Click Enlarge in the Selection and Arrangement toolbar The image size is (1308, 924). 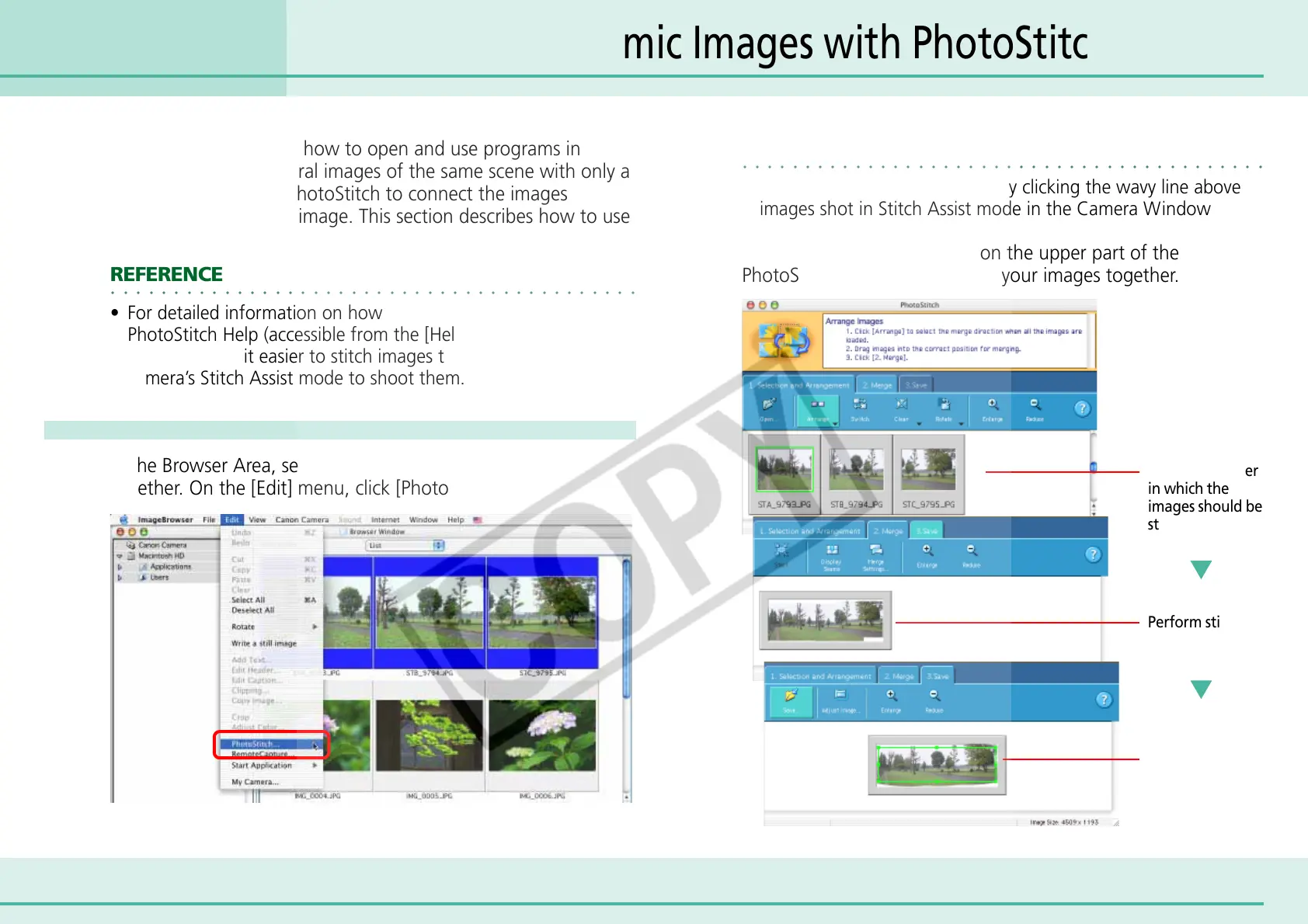(x=993, y=409)
